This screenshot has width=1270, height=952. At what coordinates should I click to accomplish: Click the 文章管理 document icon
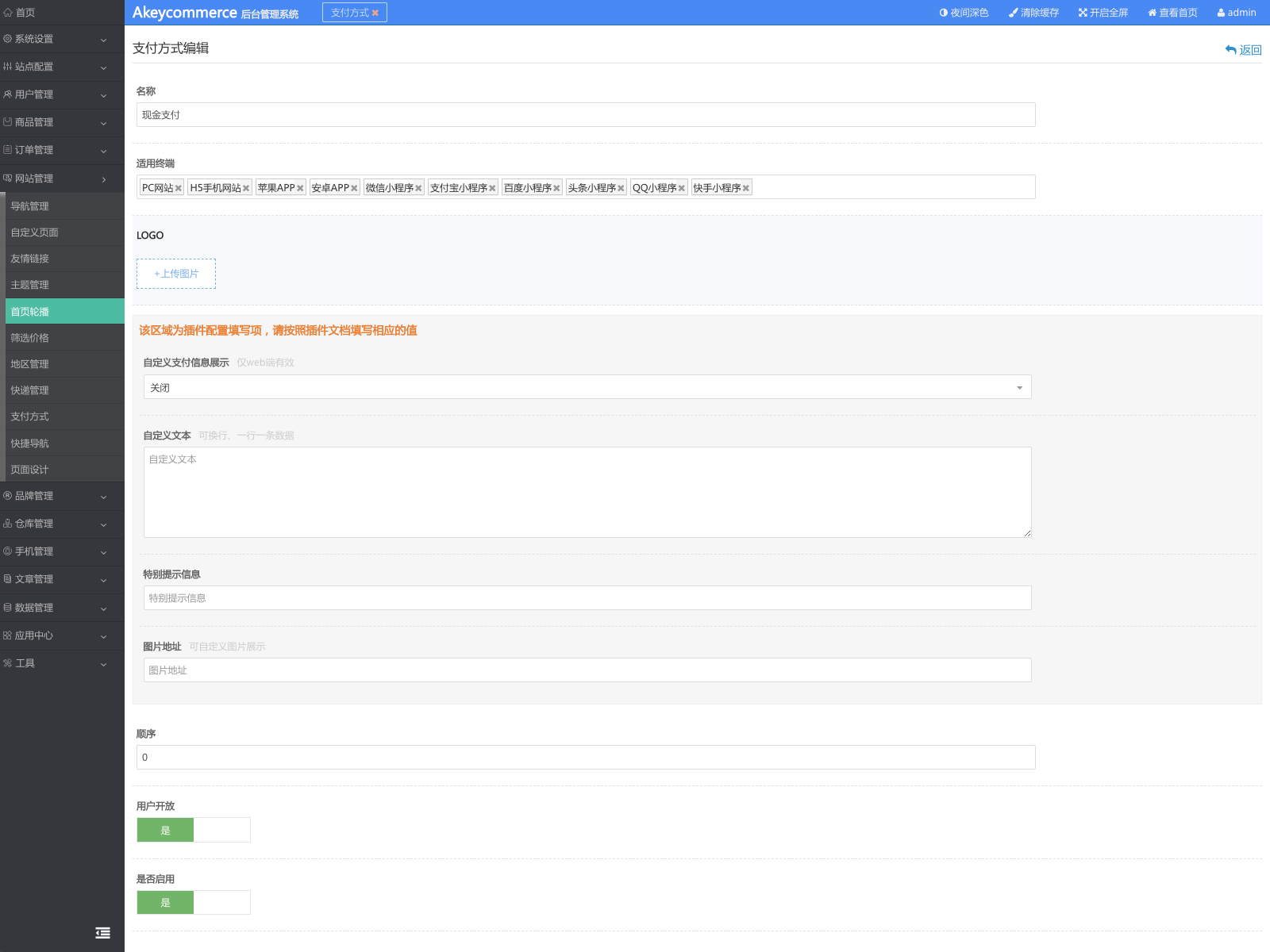tap(8, 579)
